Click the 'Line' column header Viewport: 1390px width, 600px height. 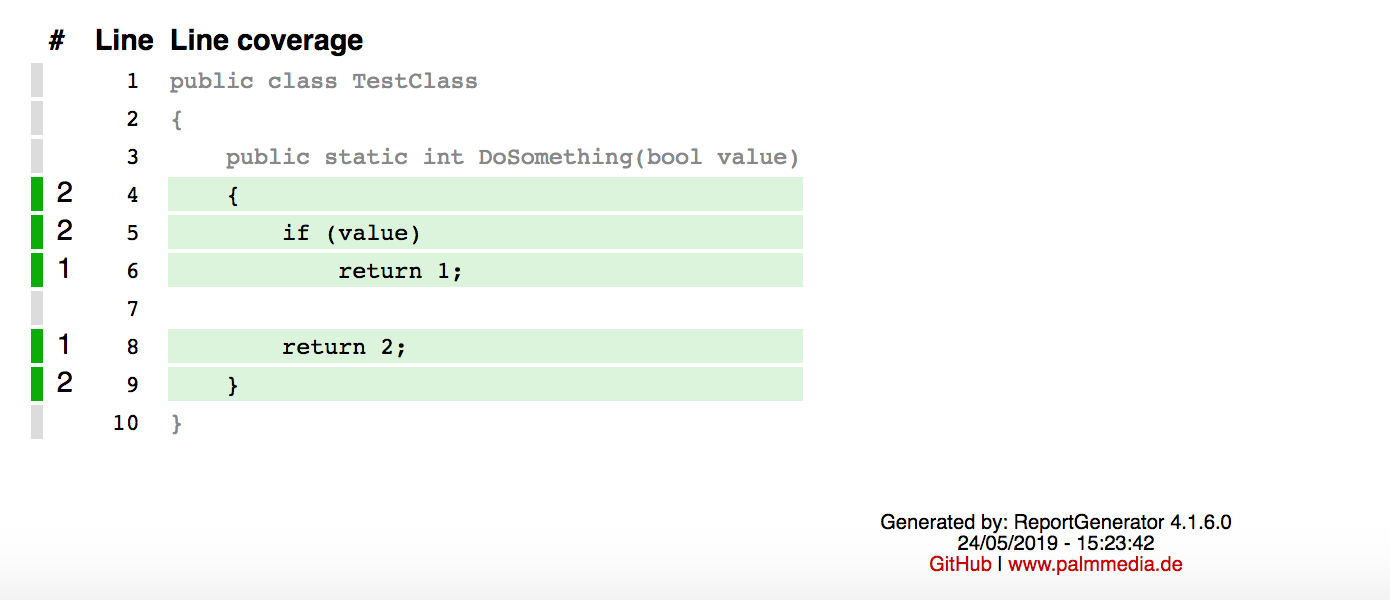coord(124,40)
